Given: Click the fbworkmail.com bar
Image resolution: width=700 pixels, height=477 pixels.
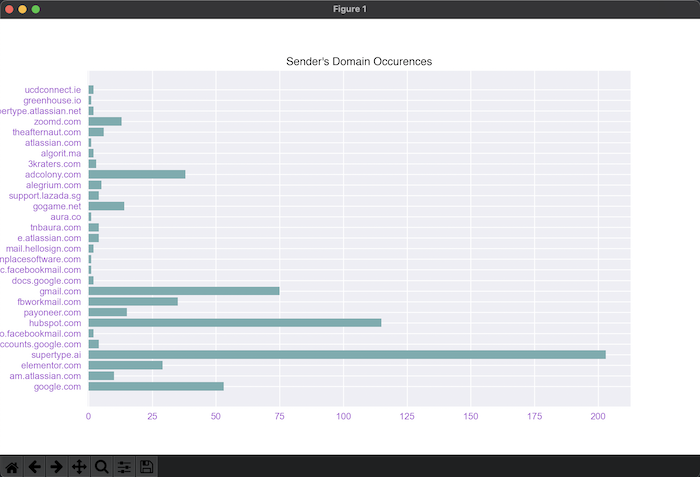Looking at the screenshot, I should pos(133,301).
